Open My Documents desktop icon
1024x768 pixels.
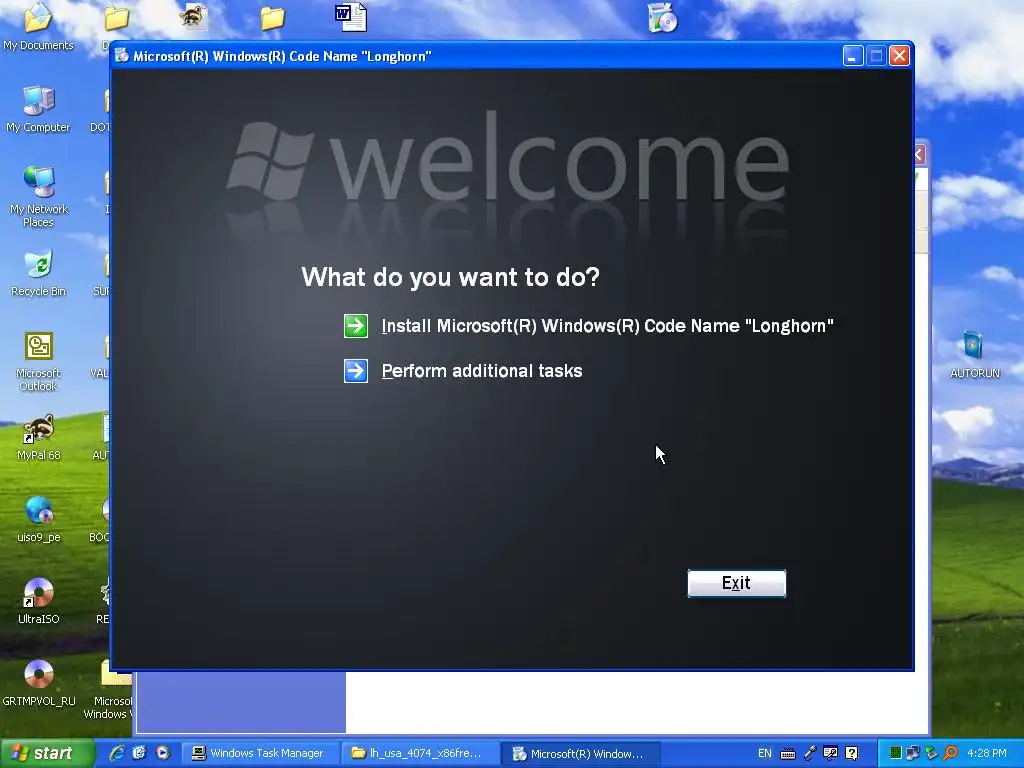tap(38, 26)
